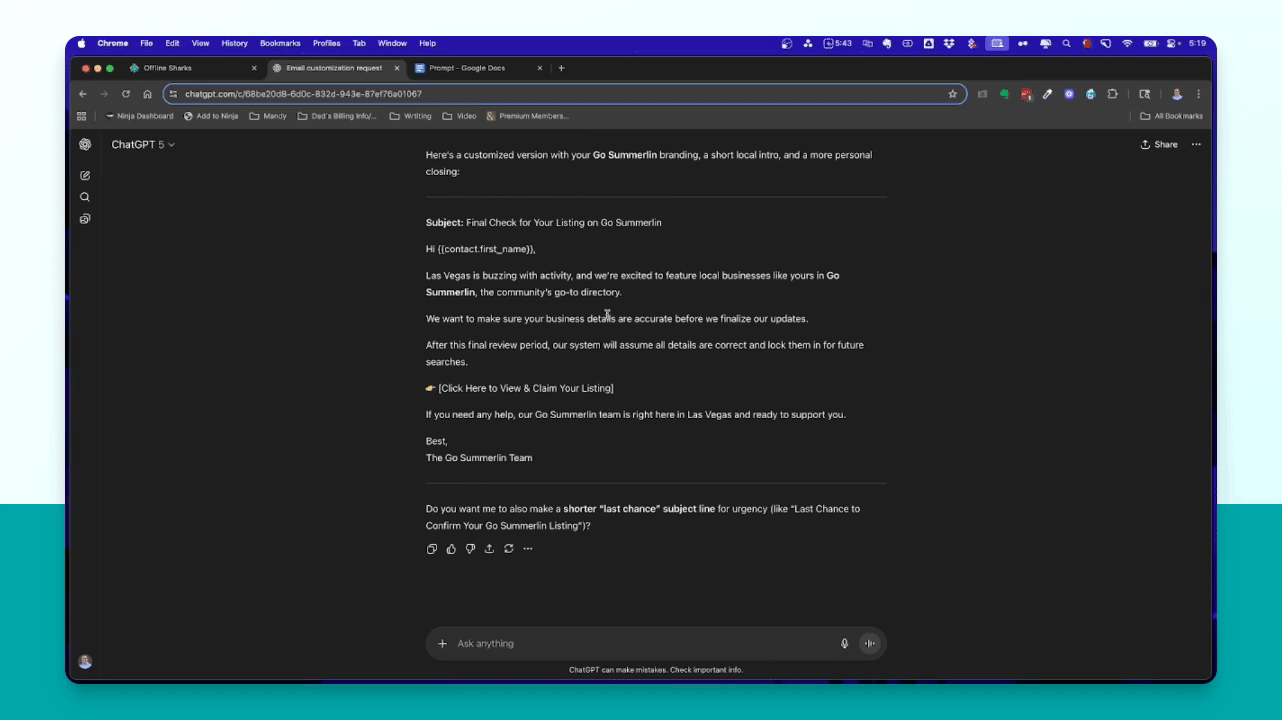Open the user profile avatar in sidebar
The image size is (1282, 720).
pyautogui.click(x=85, y=661)
